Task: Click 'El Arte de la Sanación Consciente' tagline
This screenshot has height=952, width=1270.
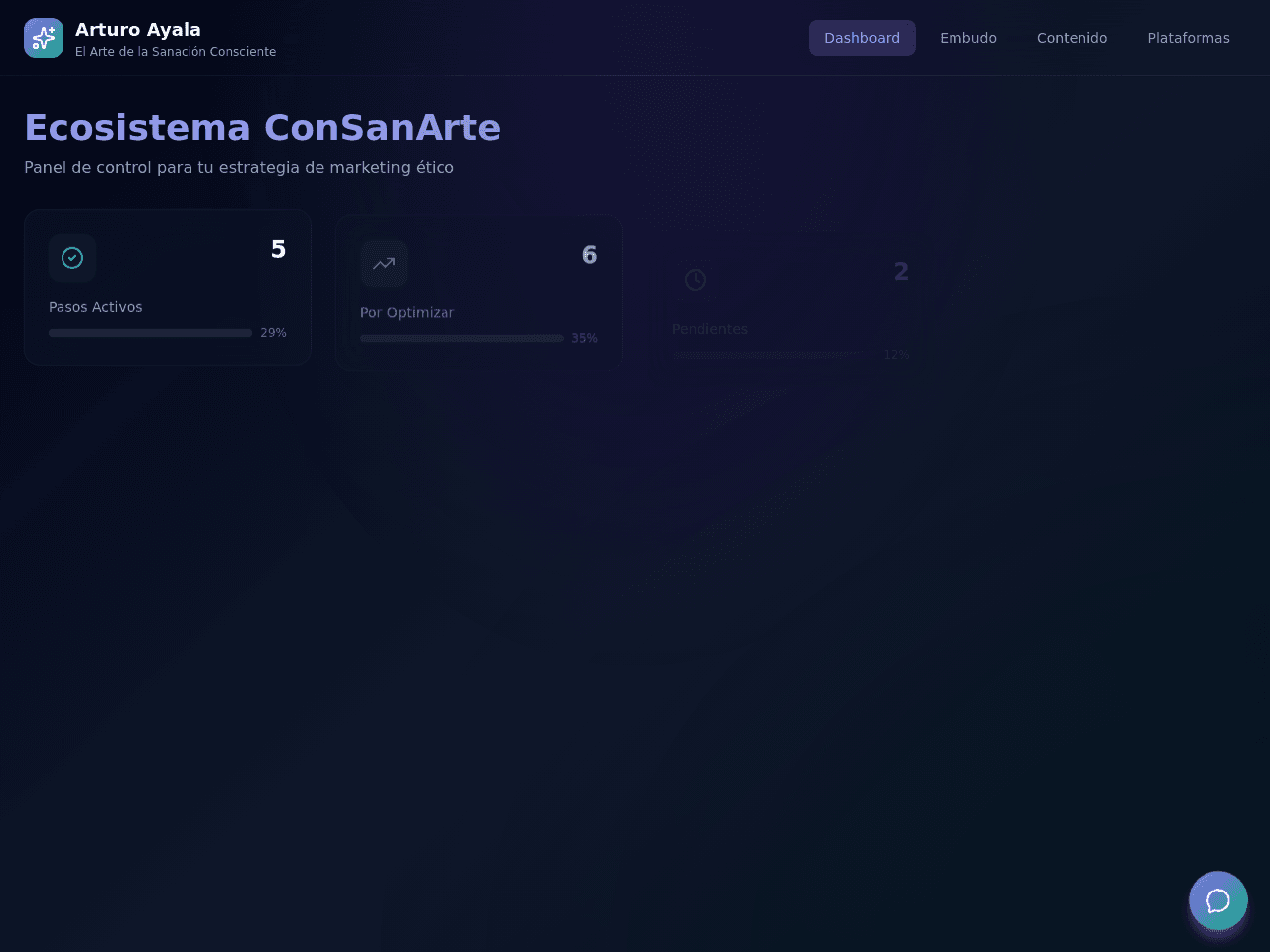Action: point(176,52)
